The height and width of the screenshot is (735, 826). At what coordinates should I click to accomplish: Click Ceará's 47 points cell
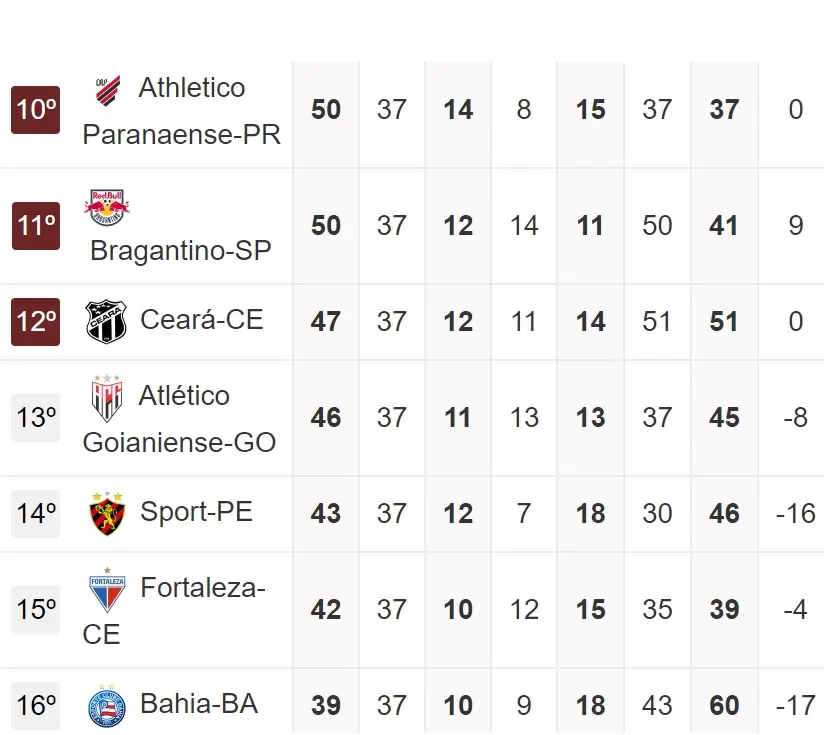(x=326, y=322)
